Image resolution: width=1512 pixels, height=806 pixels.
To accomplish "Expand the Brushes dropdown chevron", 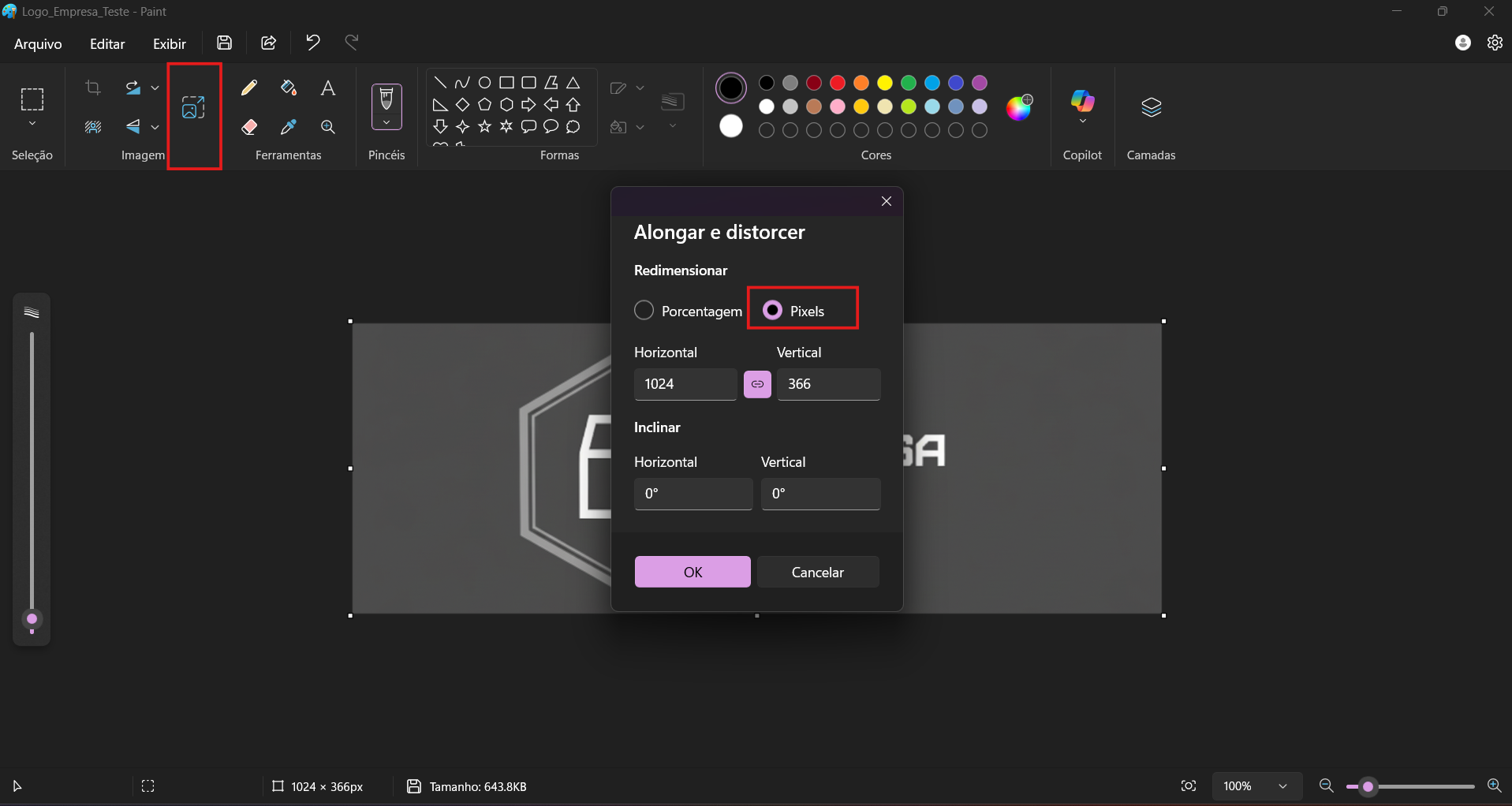I will (x=386, y=122).
